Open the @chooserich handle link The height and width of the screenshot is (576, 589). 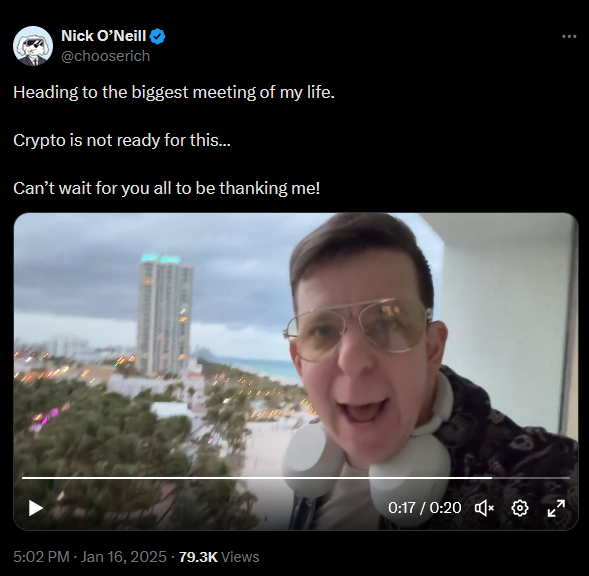point(106,56)
